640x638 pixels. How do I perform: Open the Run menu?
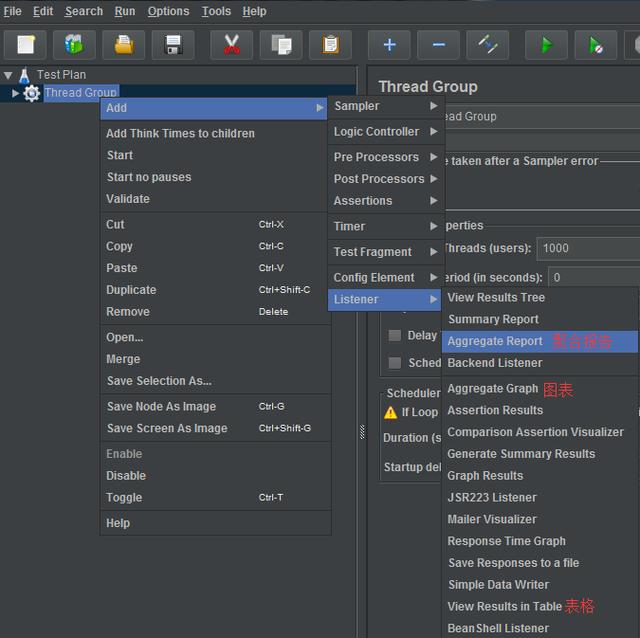[x=124, y=11]
